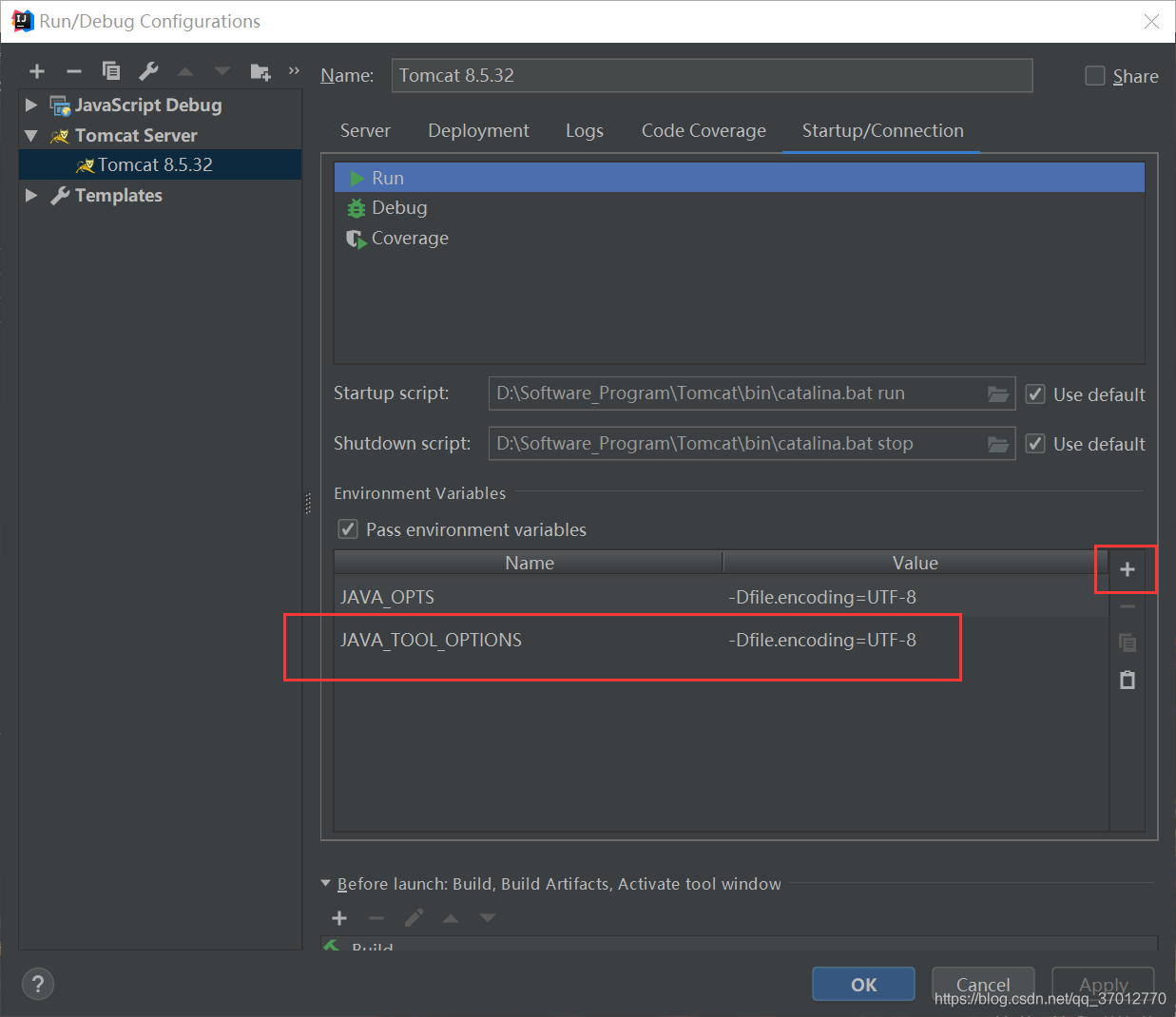Toggle Use default for Startup script

1036,394
